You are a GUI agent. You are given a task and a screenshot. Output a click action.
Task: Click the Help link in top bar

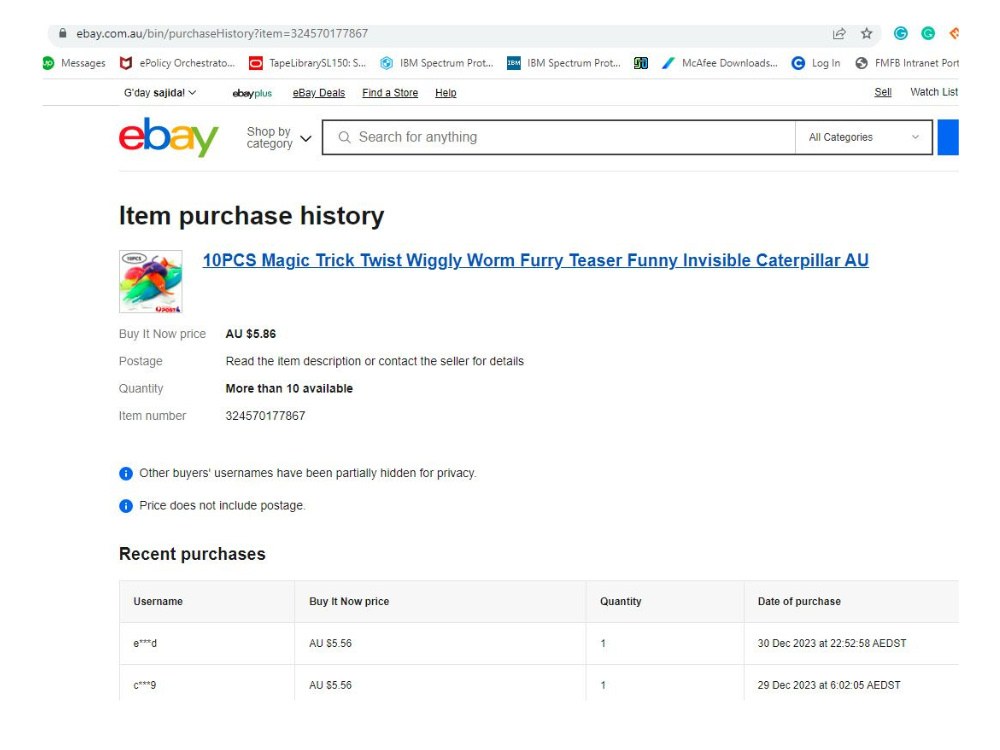(x=446, y=93)
